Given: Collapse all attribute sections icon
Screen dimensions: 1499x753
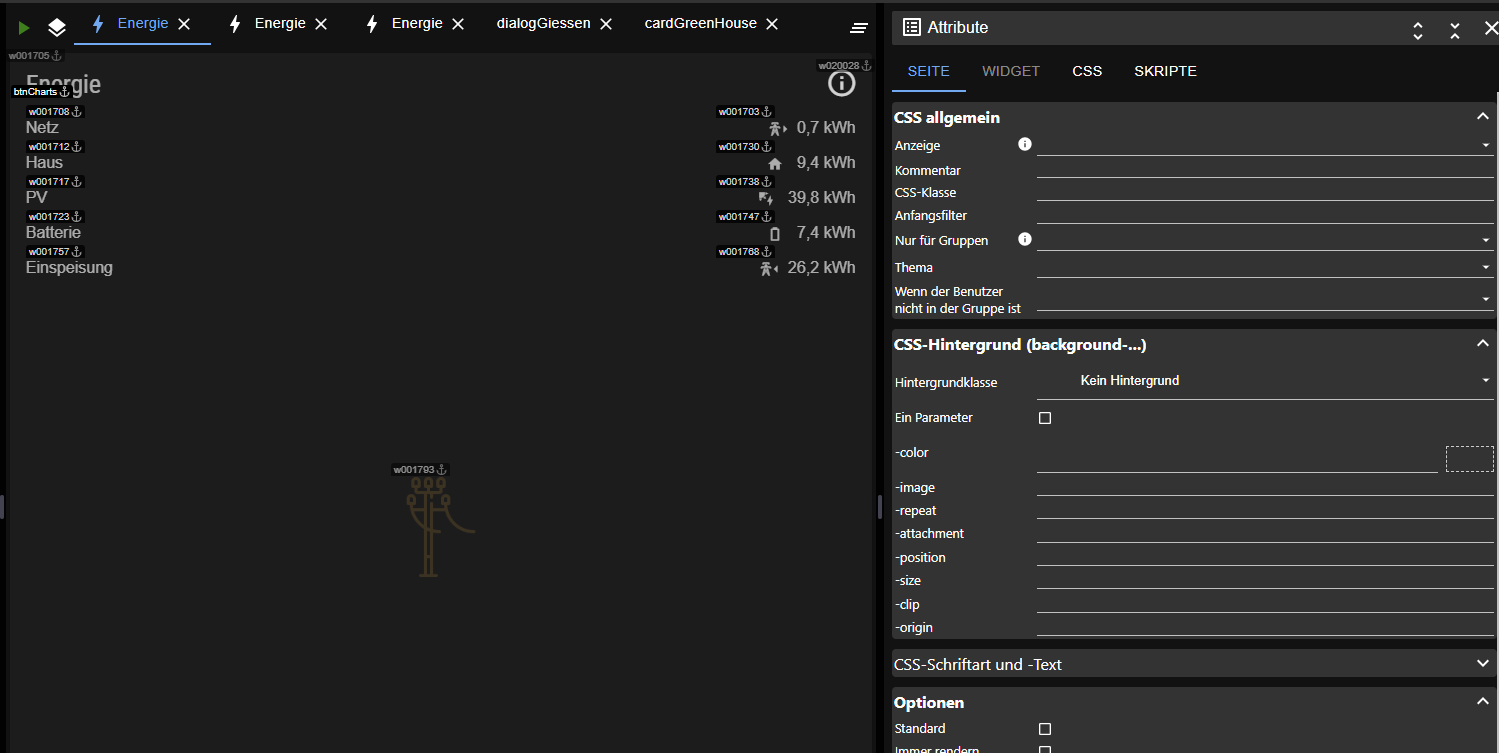Looking at the screenshot, I should [x=1455, y=30].
